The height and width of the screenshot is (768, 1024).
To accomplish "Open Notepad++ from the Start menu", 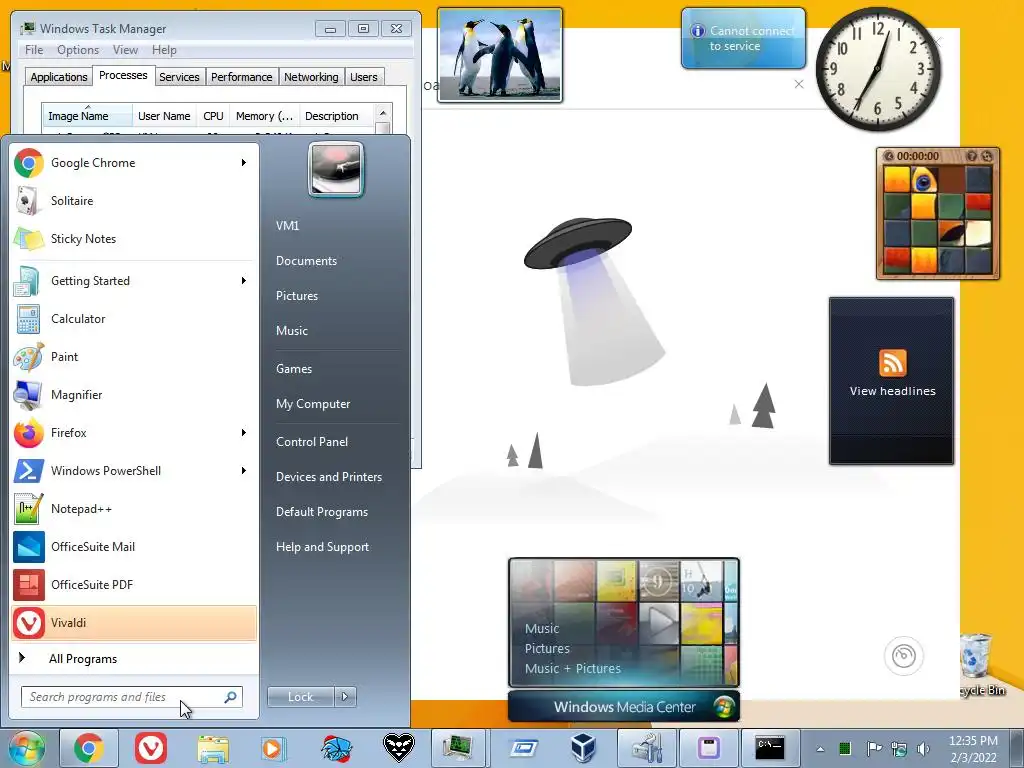I will [134, 509].
